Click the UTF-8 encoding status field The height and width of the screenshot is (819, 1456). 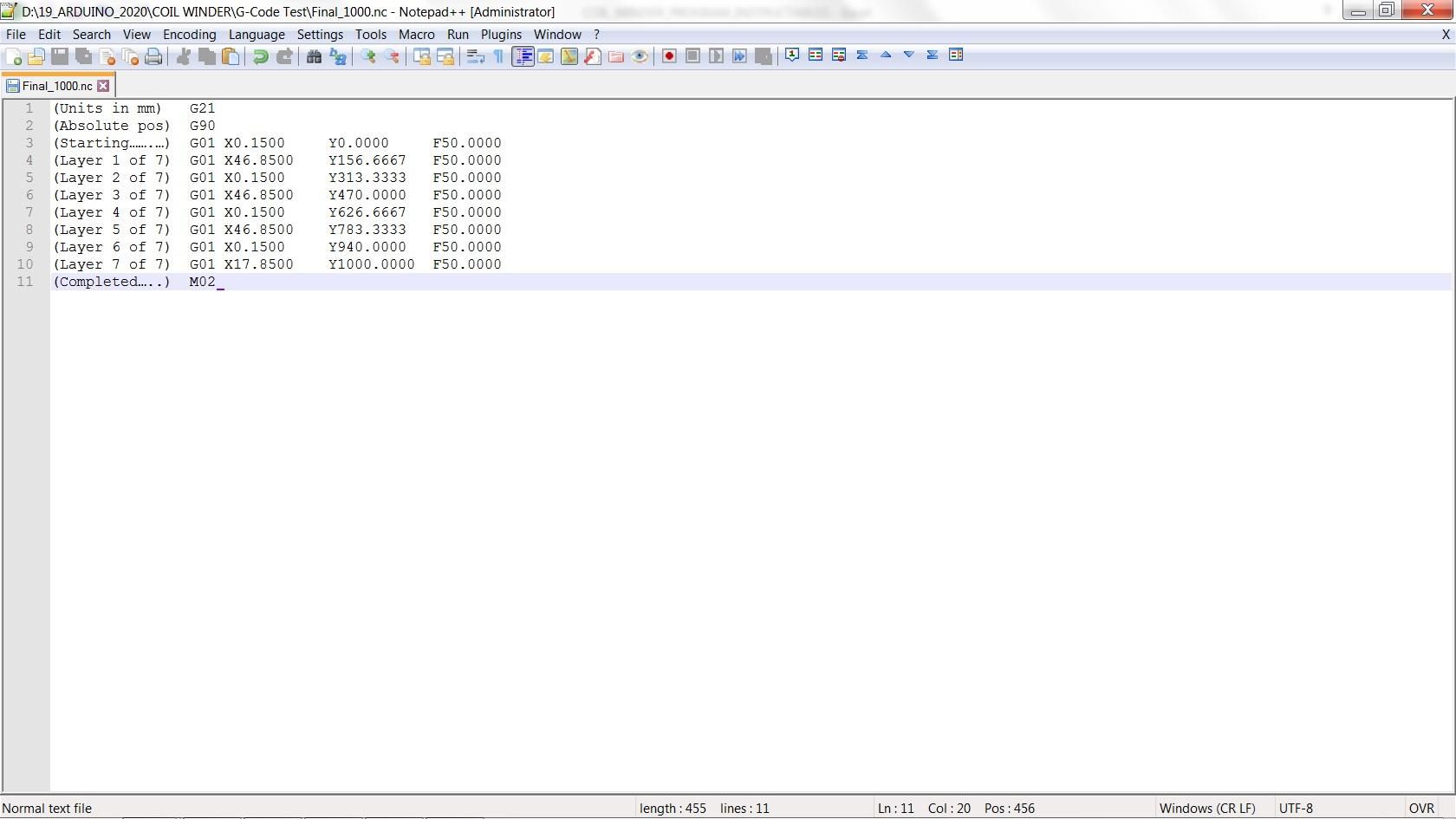click(1296, 809)
